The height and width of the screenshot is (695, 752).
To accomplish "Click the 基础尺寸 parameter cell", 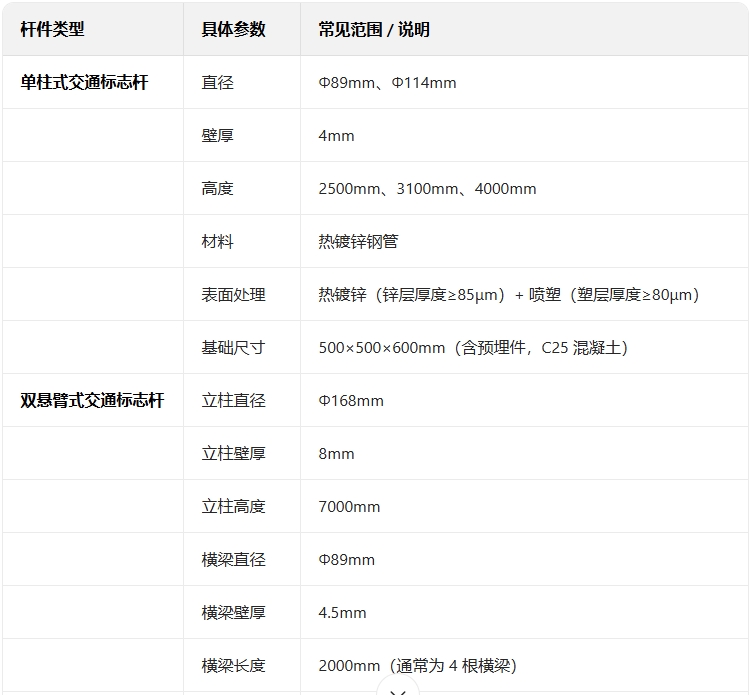I will tap(233, 348).
